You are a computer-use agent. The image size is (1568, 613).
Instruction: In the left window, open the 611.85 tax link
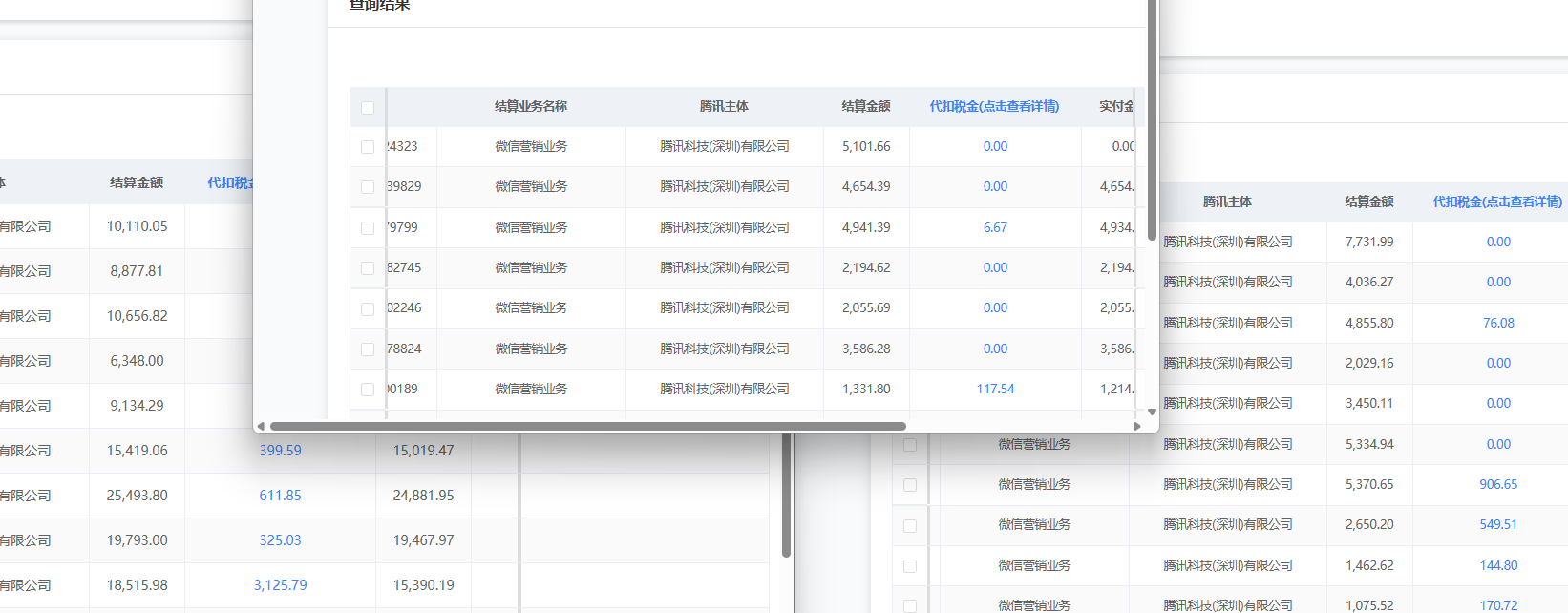[x=280, y=495]
